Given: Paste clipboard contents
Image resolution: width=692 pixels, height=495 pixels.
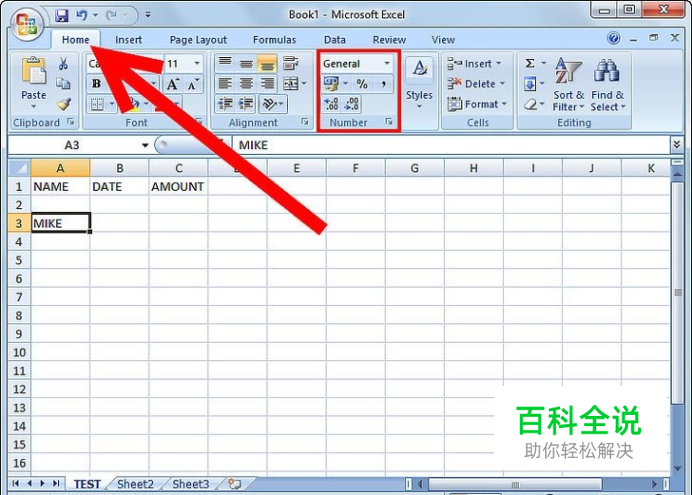Looking at the screenshot, I should tap(34, 82).
